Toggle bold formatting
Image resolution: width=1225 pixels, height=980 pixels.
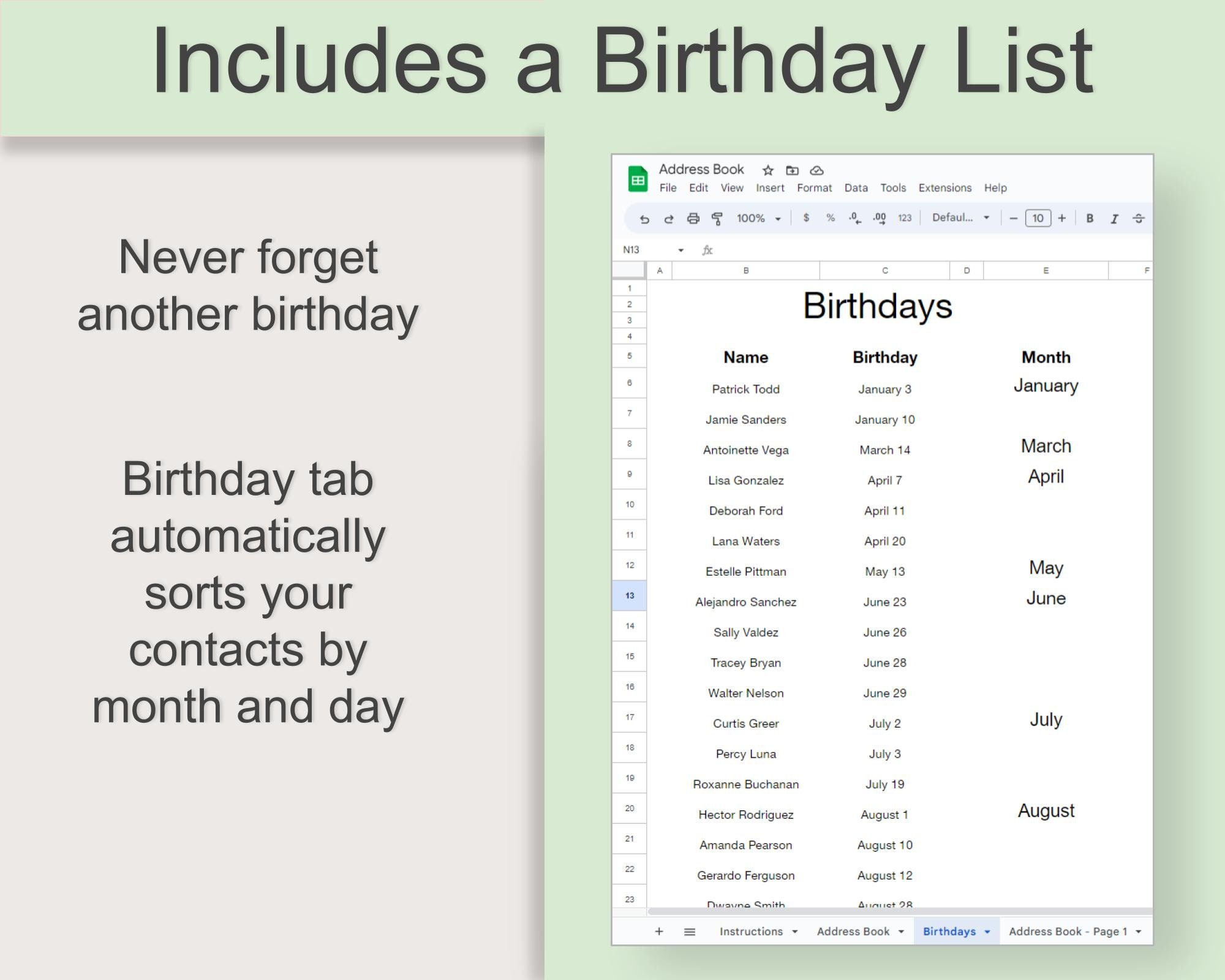(x=1089, y=219)
